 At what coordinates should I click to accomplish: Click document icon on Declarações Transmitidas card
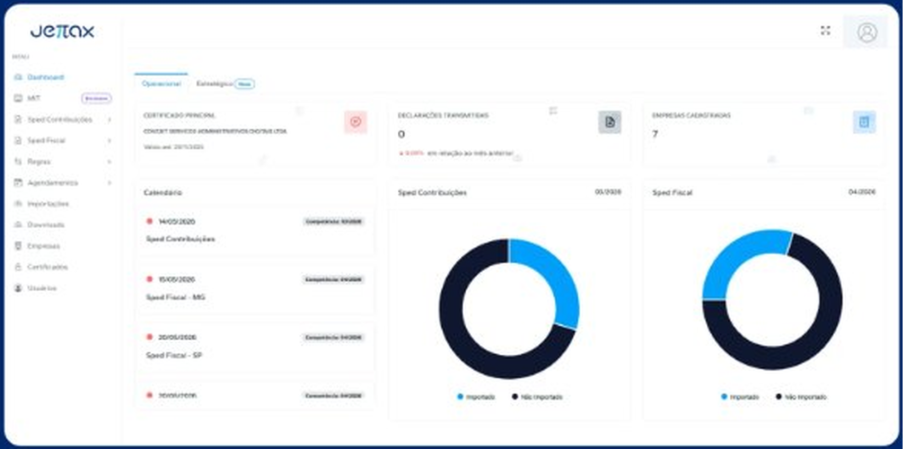610,122
